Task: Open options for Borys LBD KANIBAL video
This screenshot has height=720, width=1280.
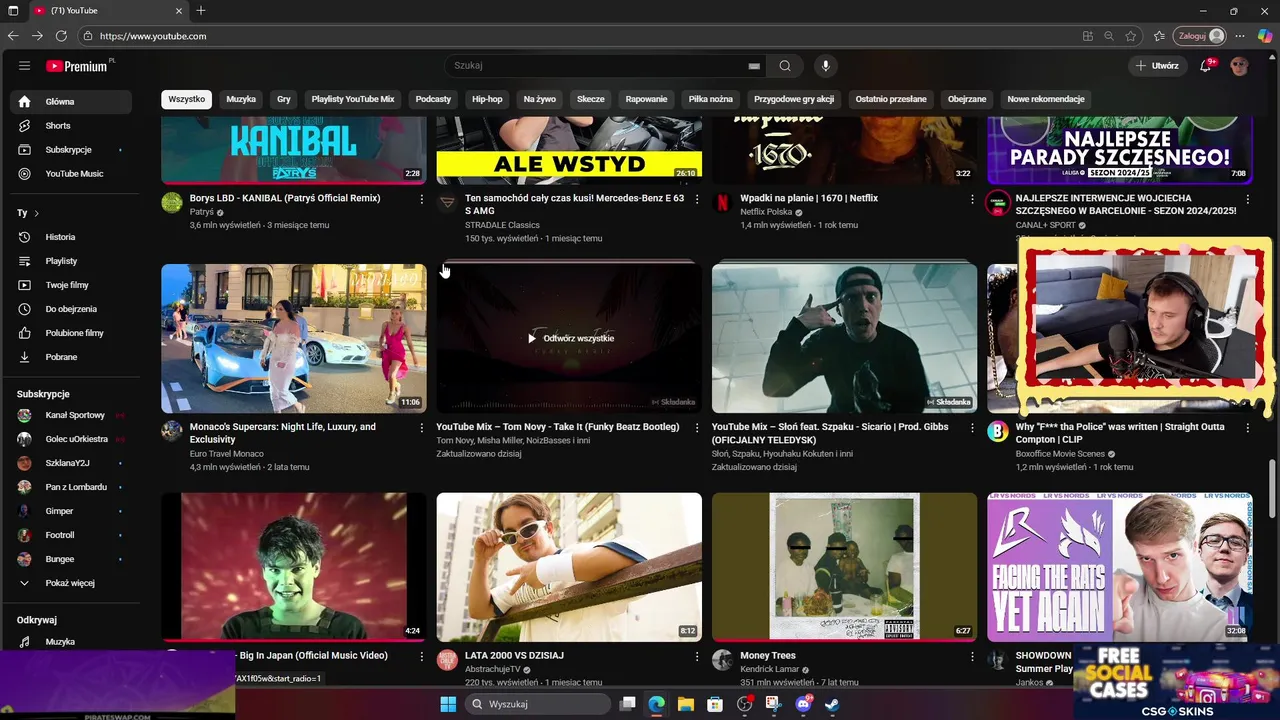Action: (x=422, y=199)
